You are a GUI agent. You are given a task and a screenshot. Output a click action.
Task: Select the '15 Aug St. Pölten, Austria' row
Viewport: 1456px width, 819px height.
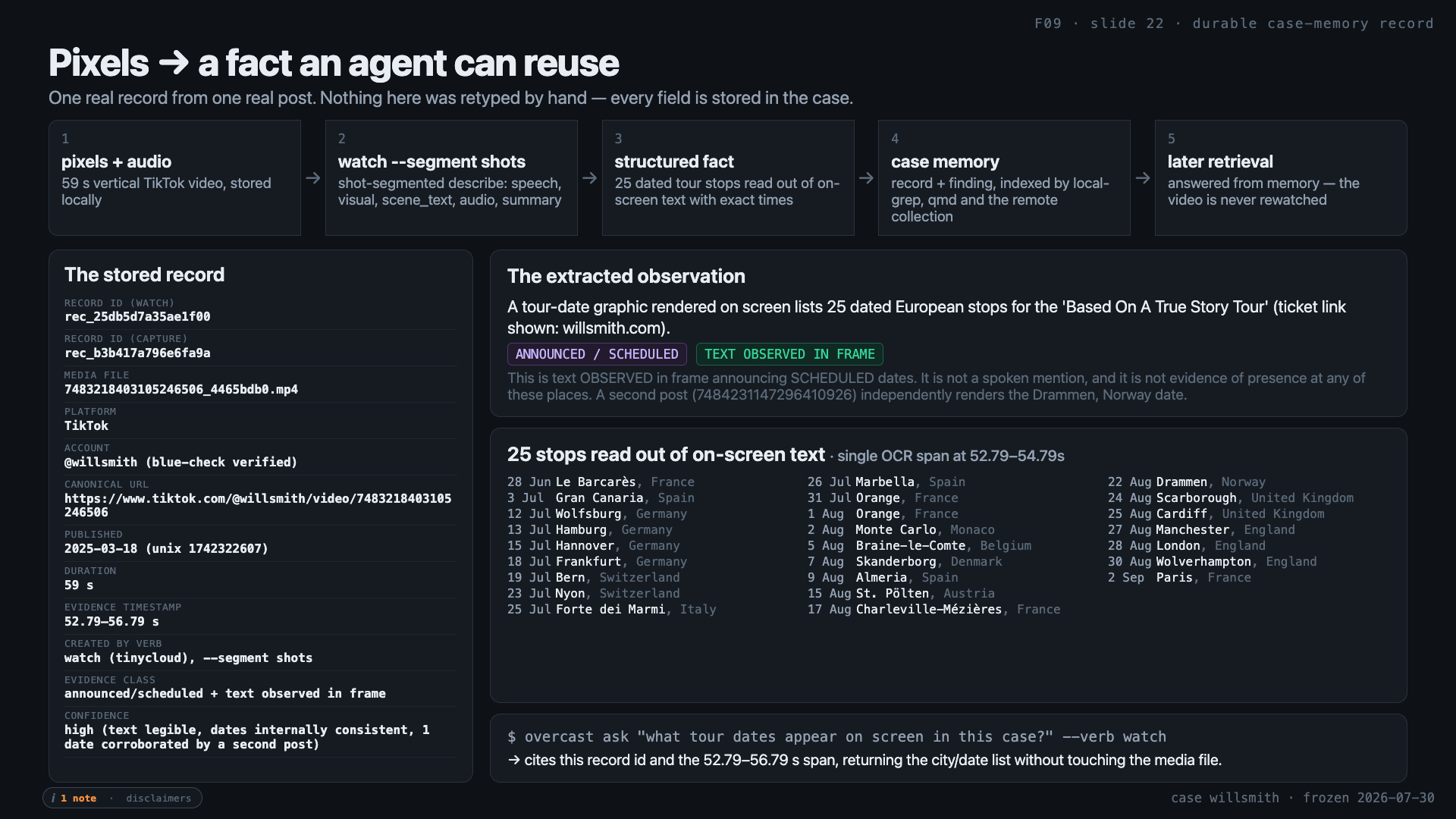click(901, 594)
